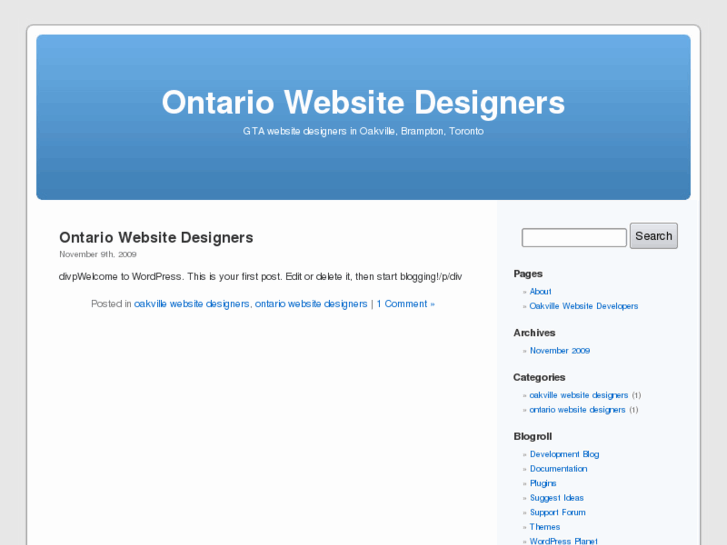The height and width of the screenshot is (545, 727).
Task: Open the November 2009 archive
Action: (560, 351)
